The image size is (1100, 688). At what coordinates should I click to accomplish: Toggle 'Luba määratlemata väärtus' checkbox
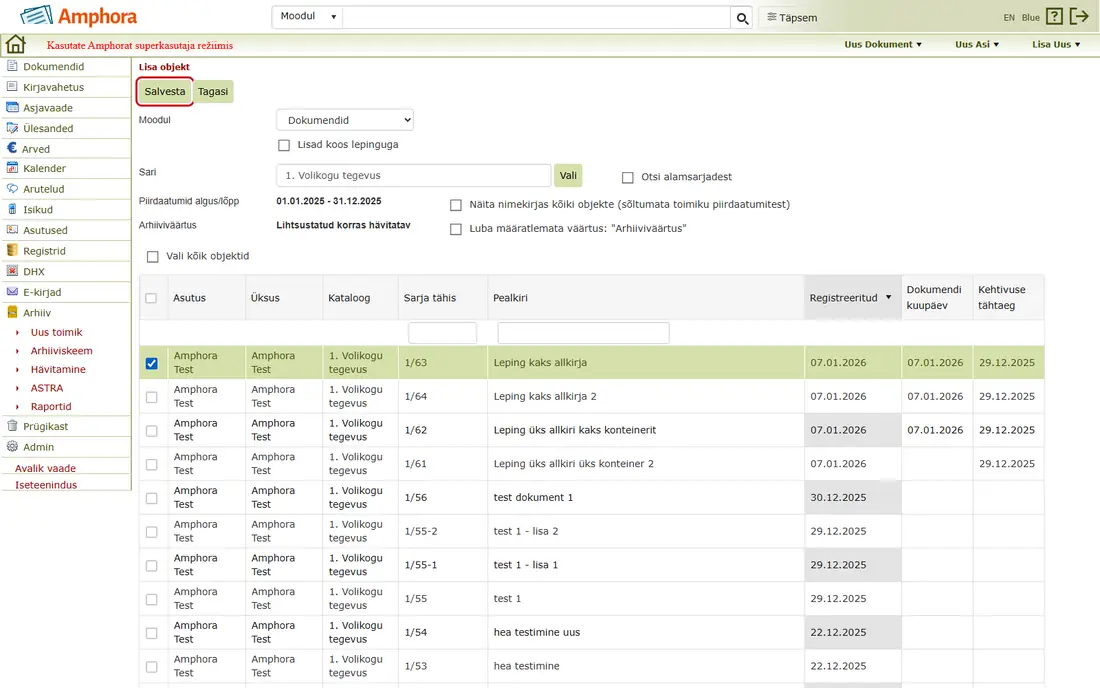click(x=456, y=229)
